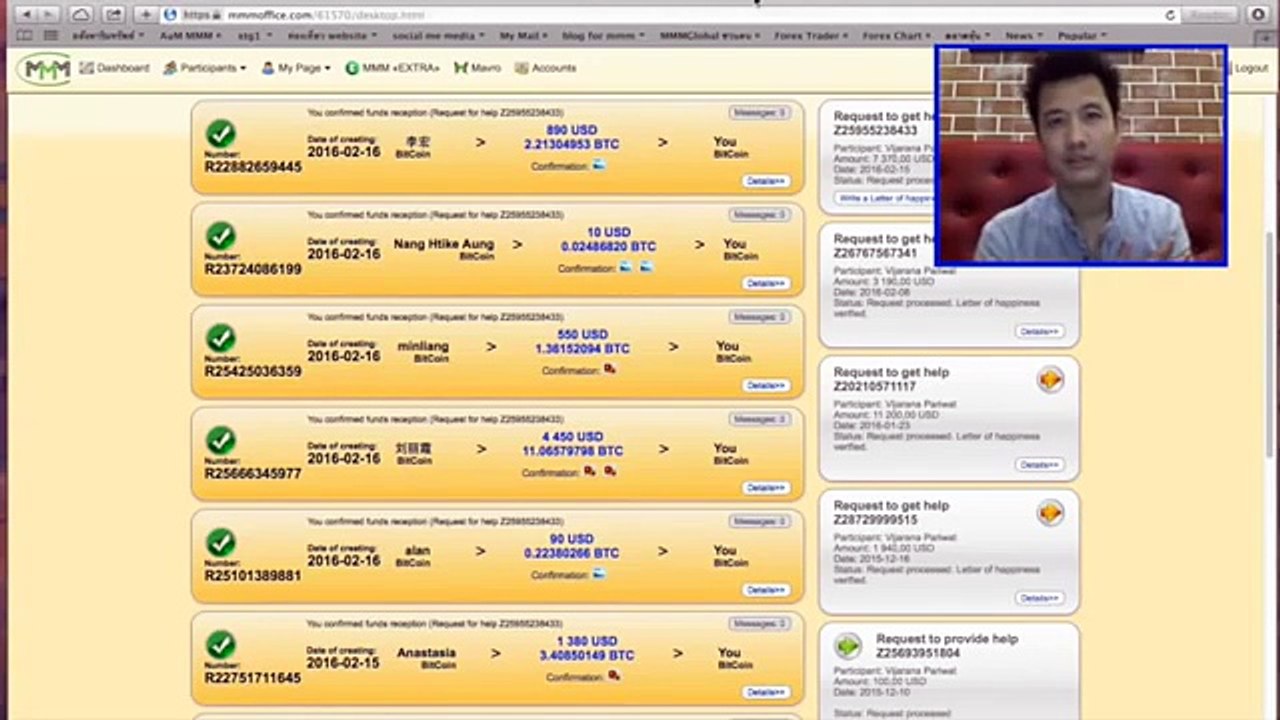Viewport: 1280px width, 720px height.
Task: Click green checkmark on order R25101389881
Action: [221, 543]
